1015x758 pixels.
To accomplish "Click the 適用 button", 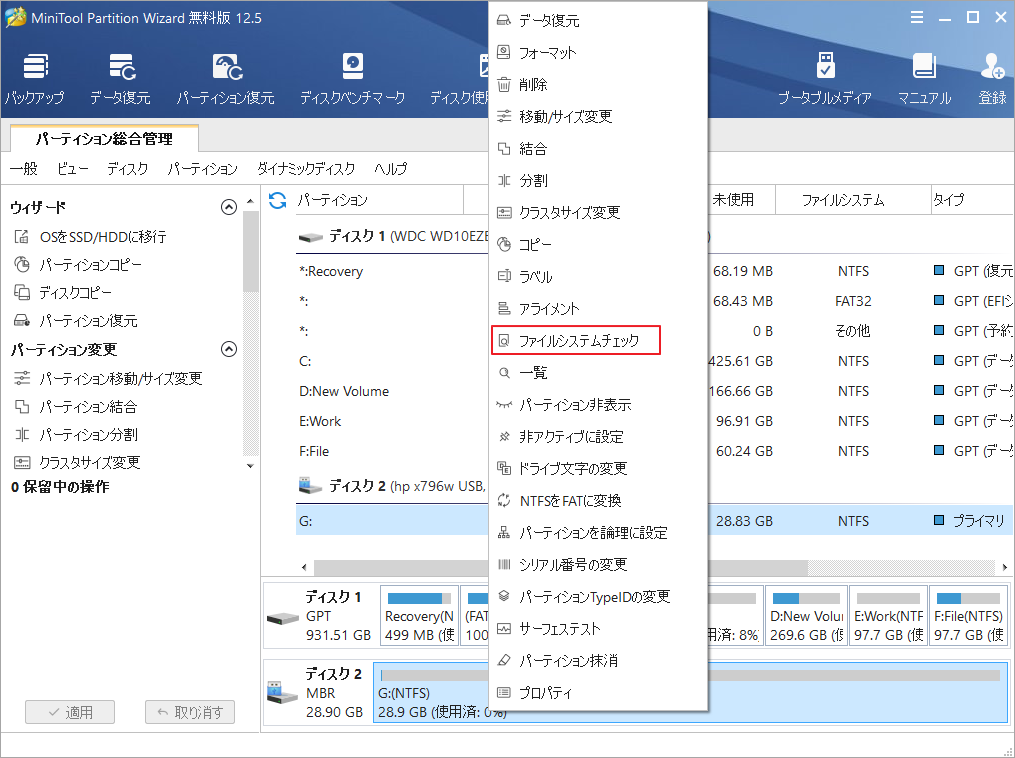I will click(x=70, y=712).
